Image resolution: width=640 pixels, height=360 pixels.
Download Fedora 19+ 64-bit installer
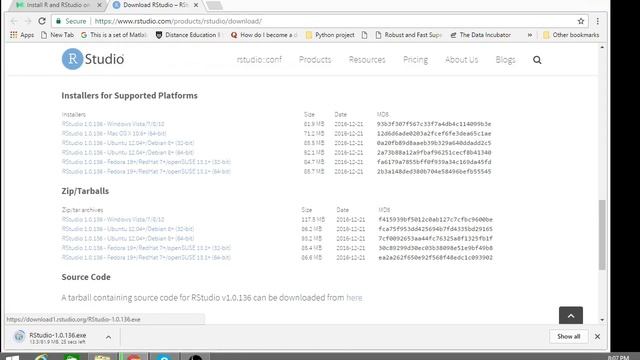(146, 171)
